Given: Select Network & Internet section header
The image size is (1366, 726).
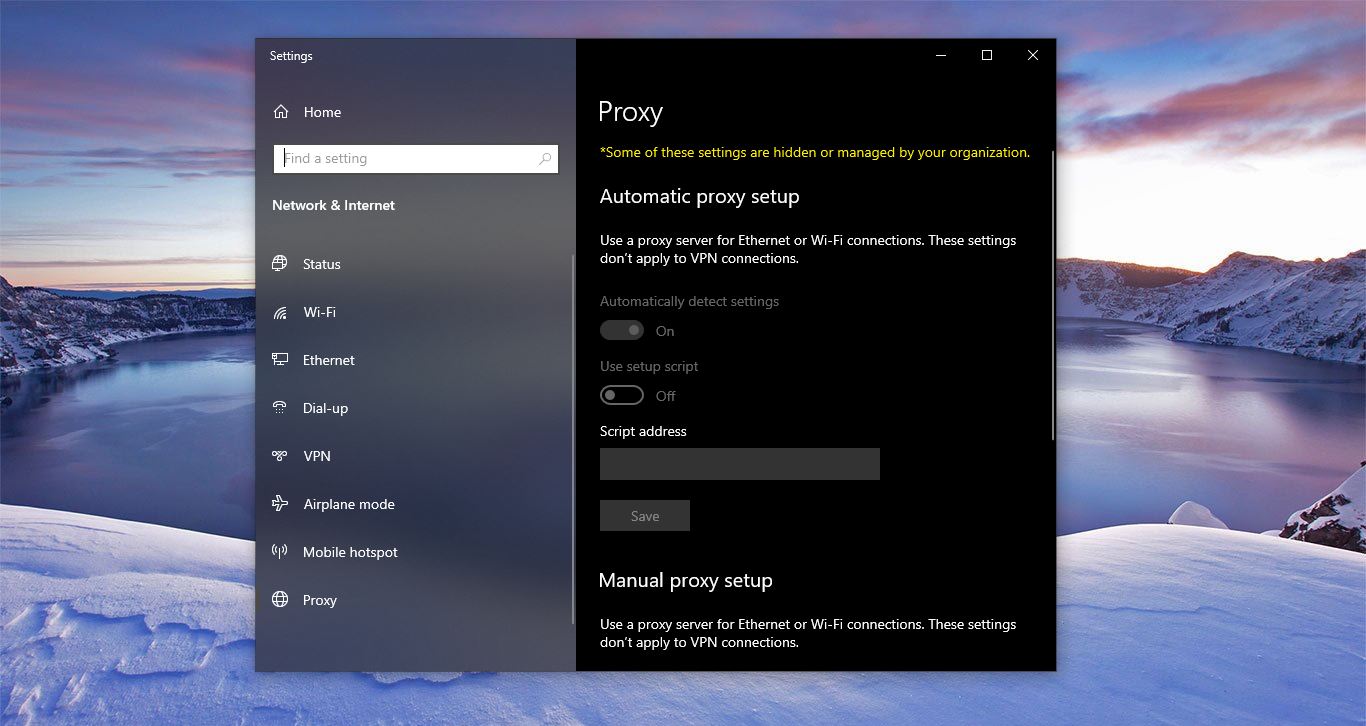Looking at the screenshot, I should [x=333, y=204].
